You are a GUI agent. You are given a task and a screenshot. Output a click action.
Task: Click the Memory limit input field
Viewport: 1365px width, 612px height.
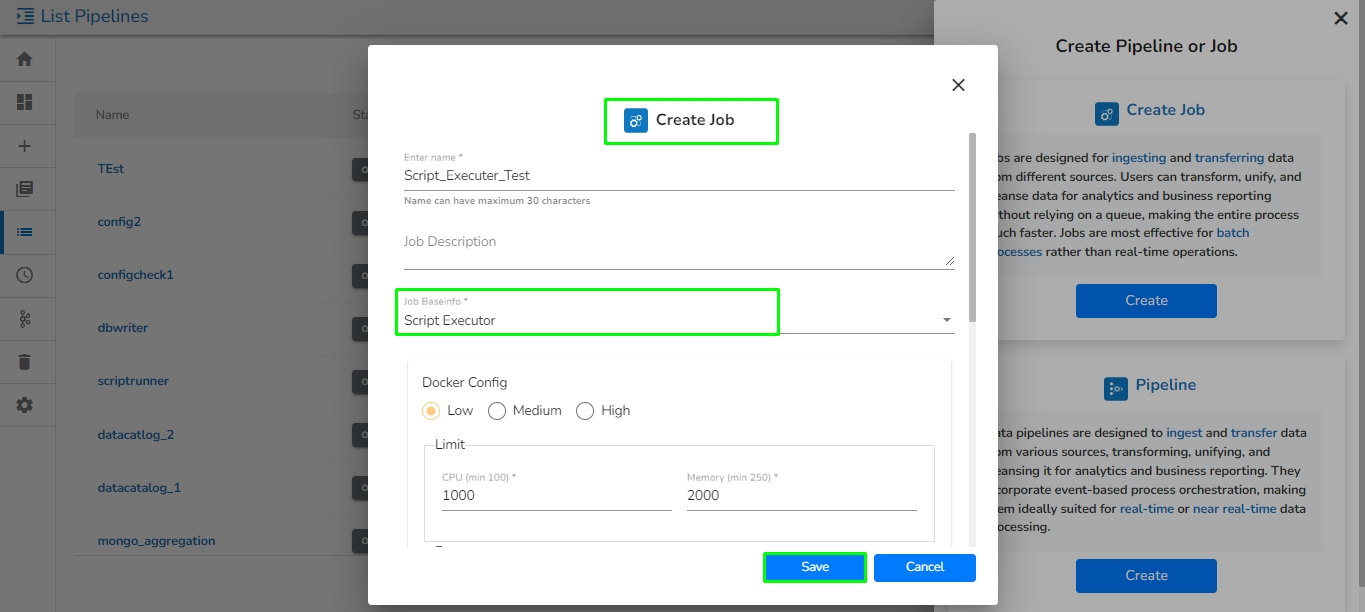[801, 496]
